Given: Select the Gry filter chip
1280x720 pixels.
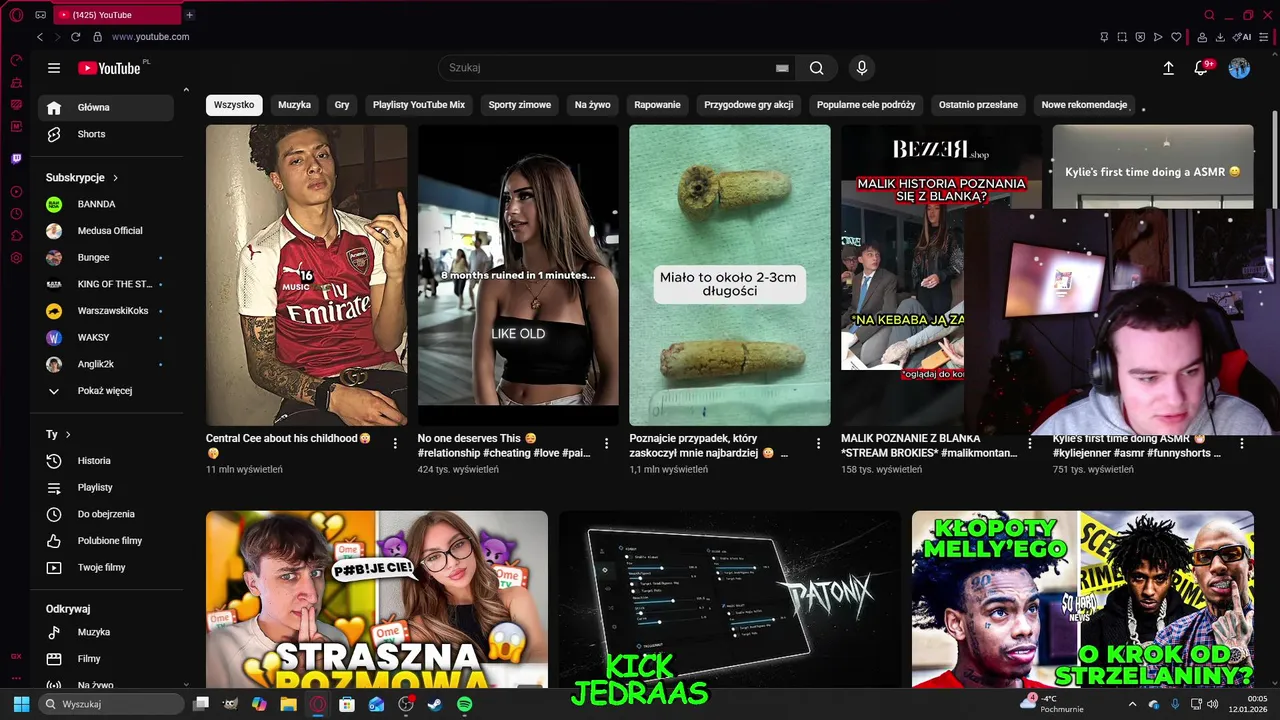Looking at the screenshot, I should point(342,105).
